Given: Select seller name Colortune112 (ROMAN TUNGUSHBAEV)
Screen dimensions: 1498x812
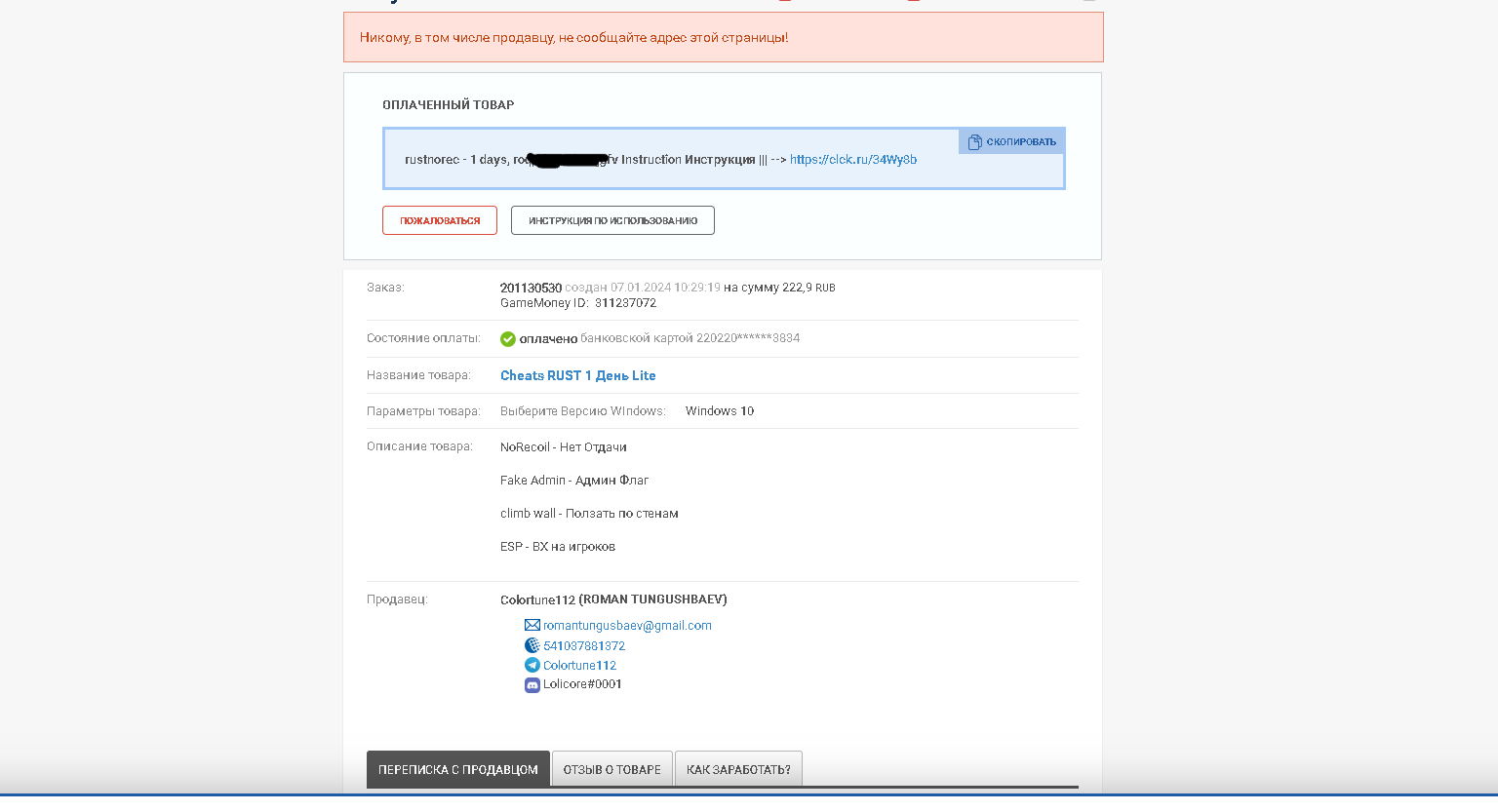Looking at the screenshot, I should click(613, 599).
